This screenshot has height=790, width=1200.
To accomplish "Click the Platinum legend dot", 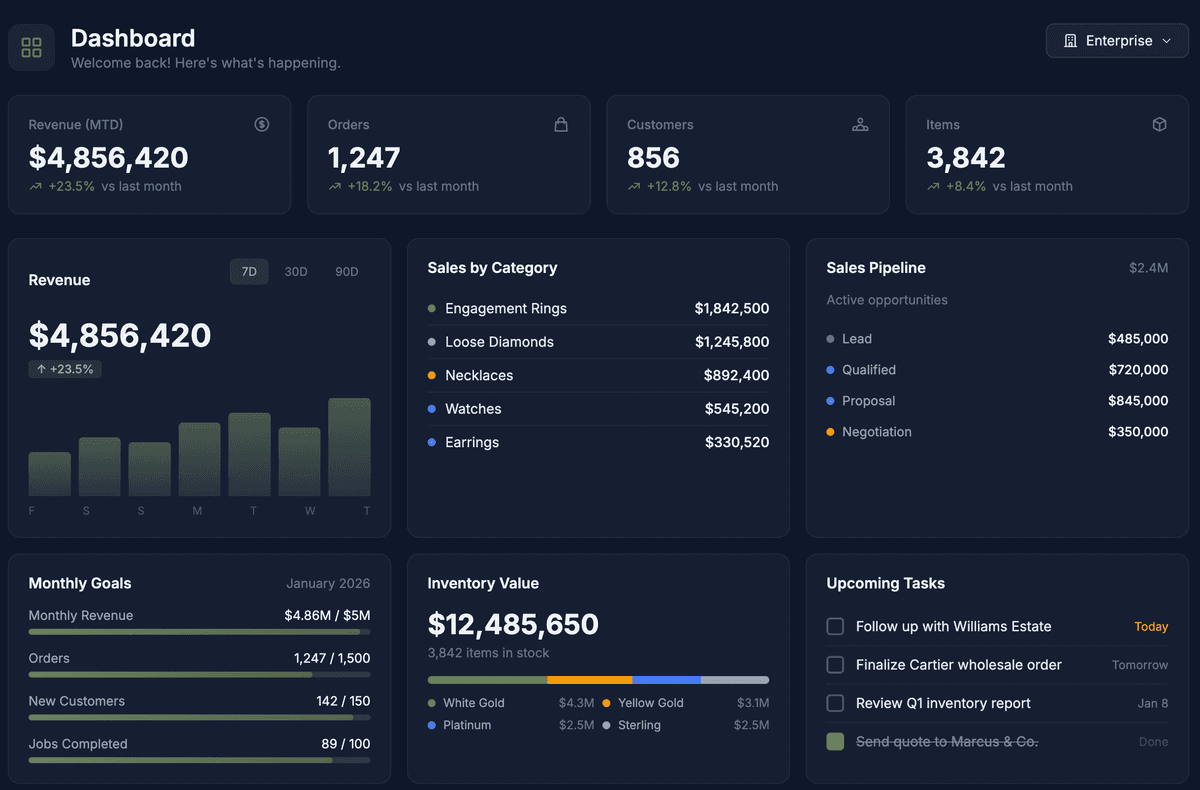I will click(432, 725).
